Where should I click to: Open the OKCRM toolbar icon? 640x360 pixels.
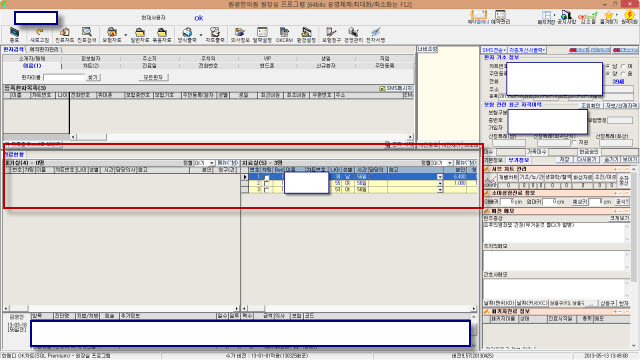(x=284, y=35)
